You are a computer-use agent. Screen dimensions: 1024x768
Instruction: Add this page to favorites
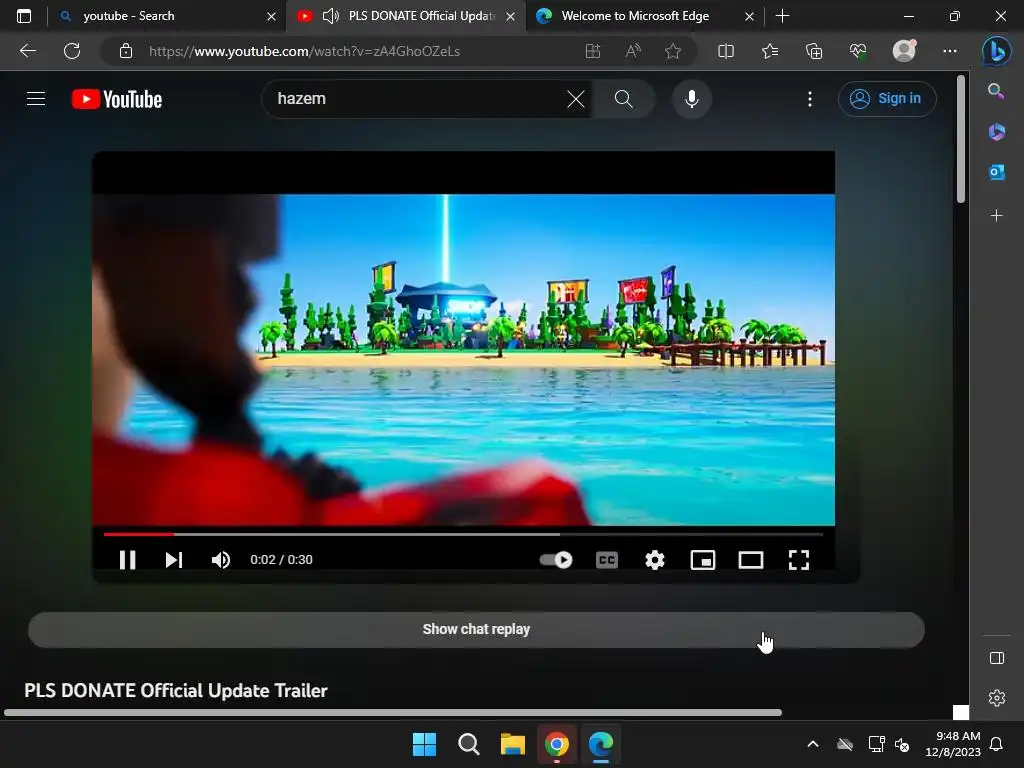(673, 51)
